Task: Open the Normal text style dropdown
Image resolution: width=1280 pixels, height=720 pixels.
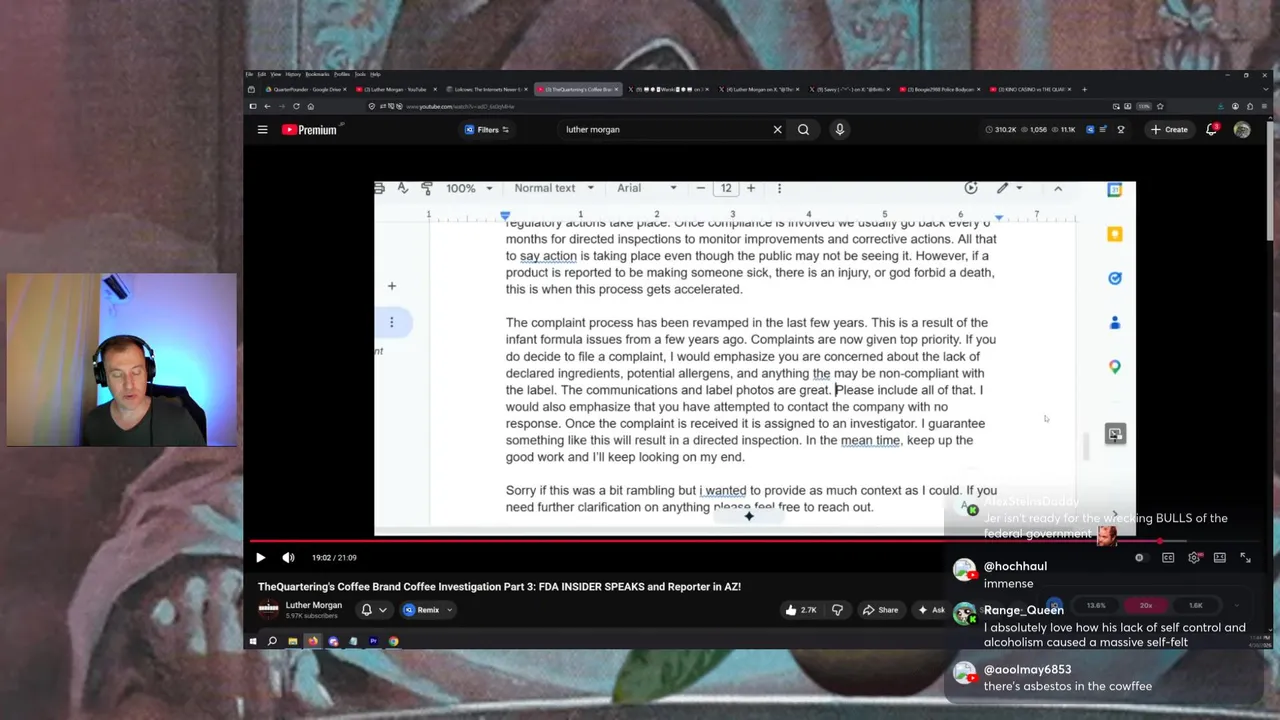Action: point(554,188)
